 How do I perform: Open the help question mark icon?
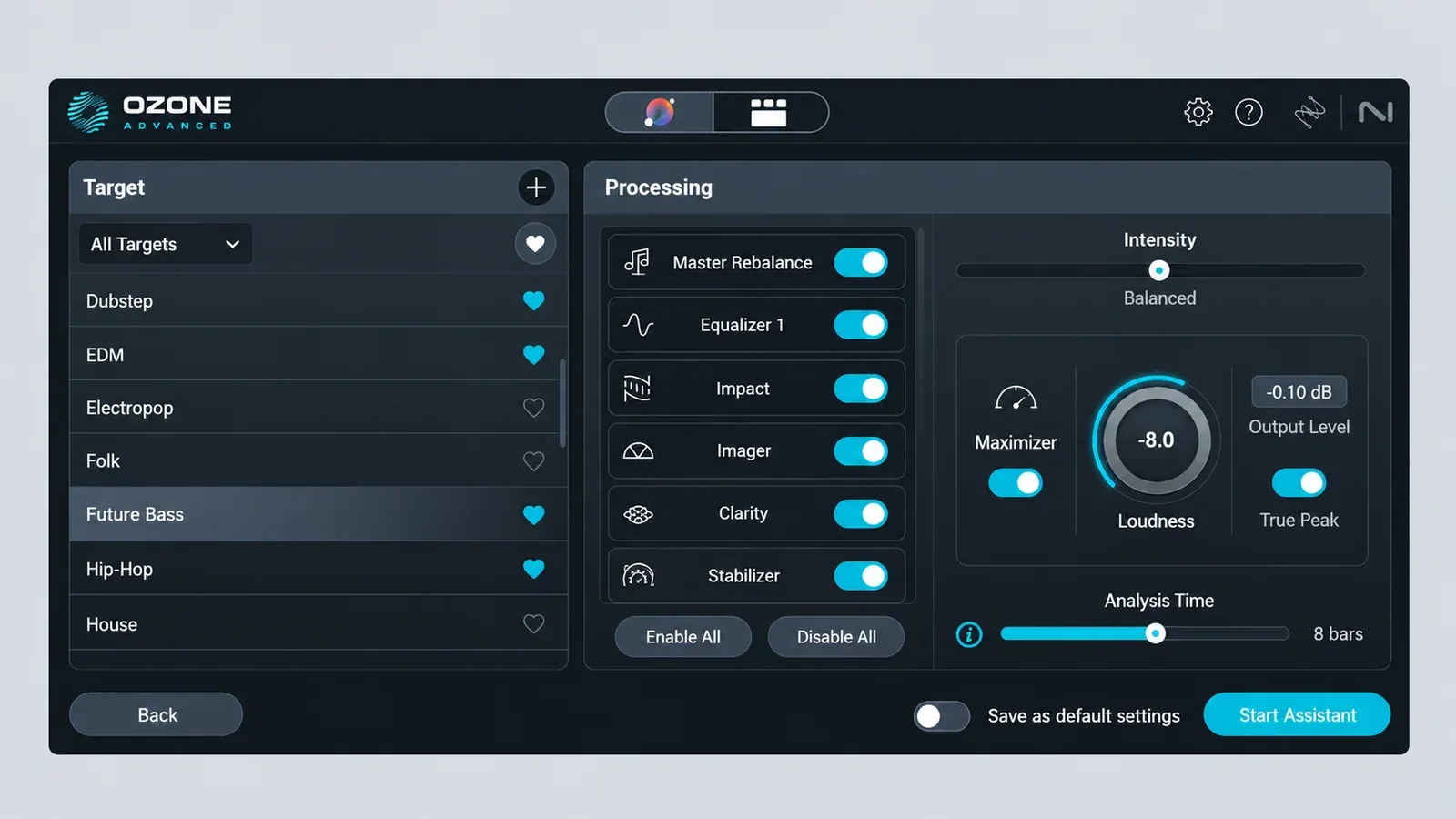click(1249, 112)
